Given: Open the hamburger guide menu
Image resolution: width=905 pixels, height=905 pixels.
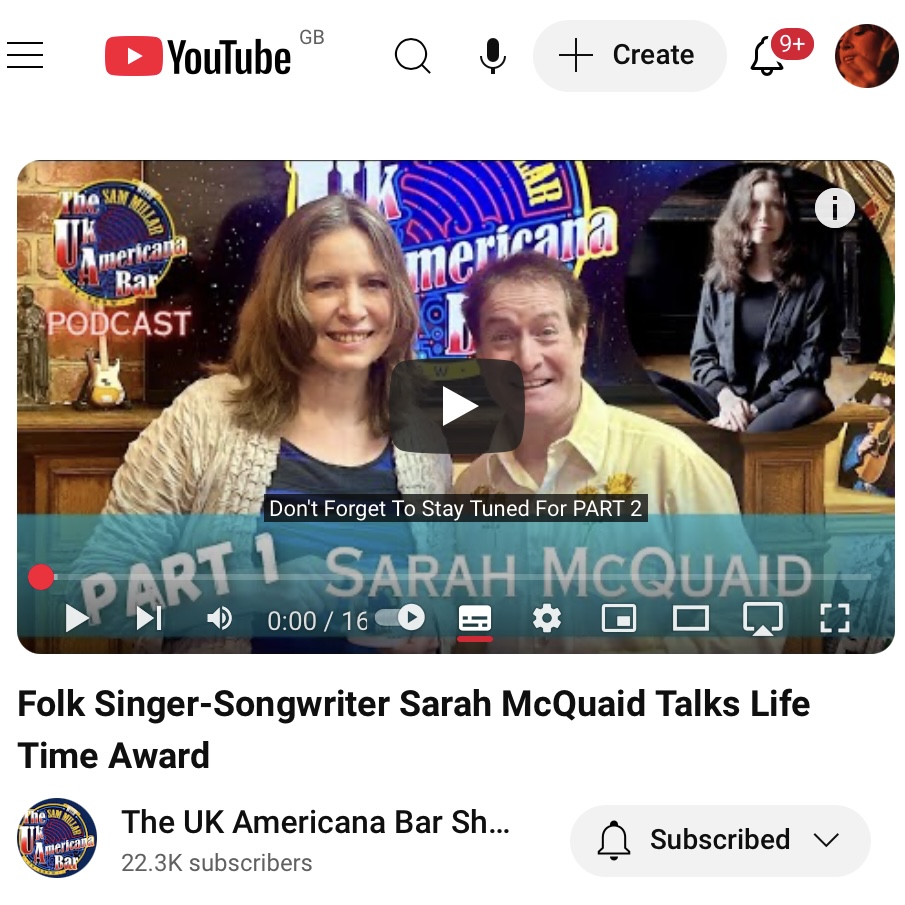Looking at the screenshot, I should pos(25,55).
